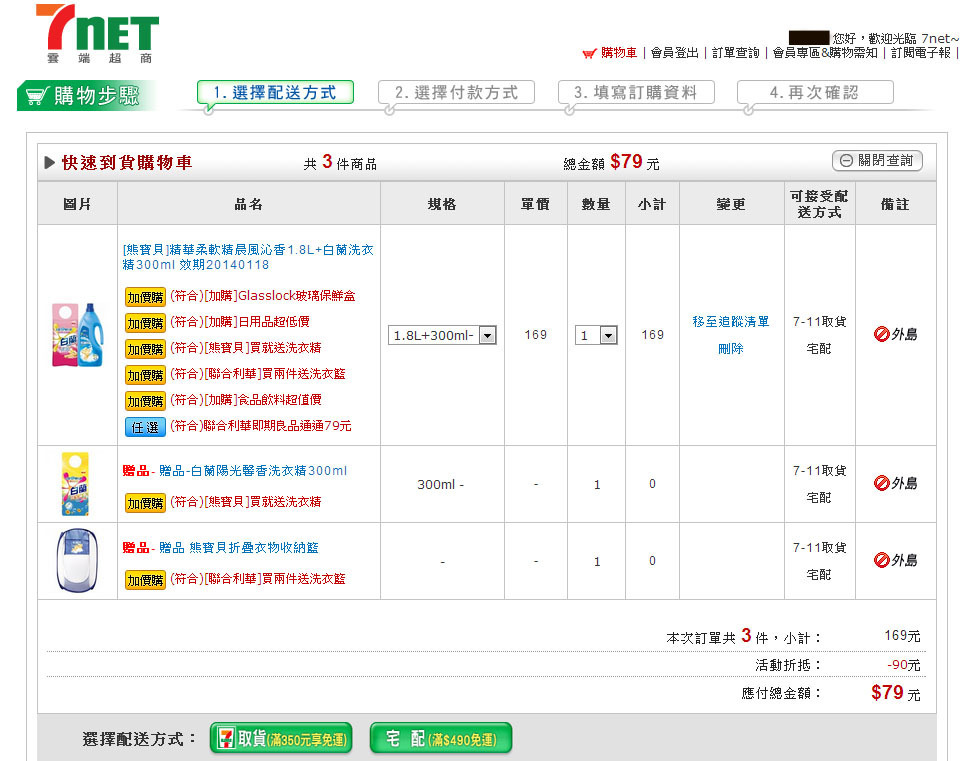Click the 任選 blue badge
Viewport: 977px width, 761px height.
pyautogui.click(x=145, y=427)
